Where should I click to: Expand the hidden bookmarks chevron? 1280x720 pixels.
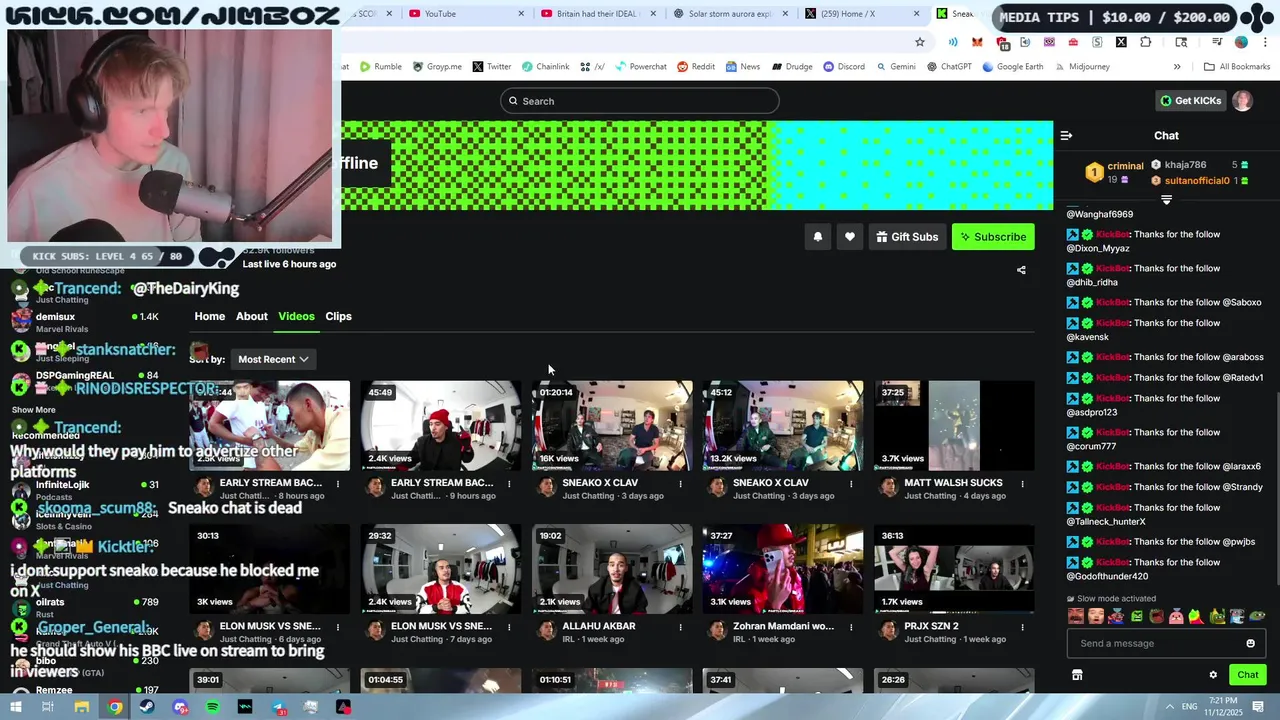pyautogui.click(x=1177, y=67)
